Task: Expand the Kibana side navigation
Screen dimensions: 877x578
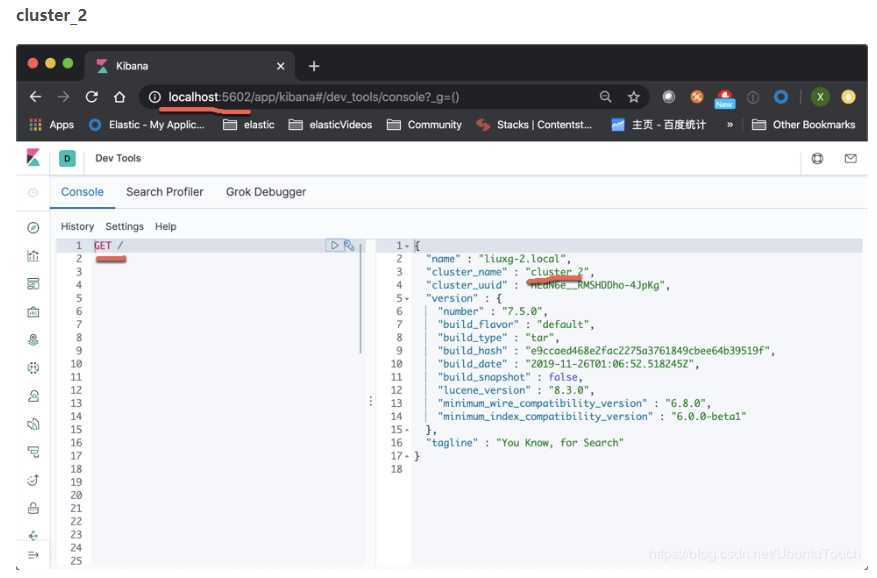Action: click(x=33, y=555)
